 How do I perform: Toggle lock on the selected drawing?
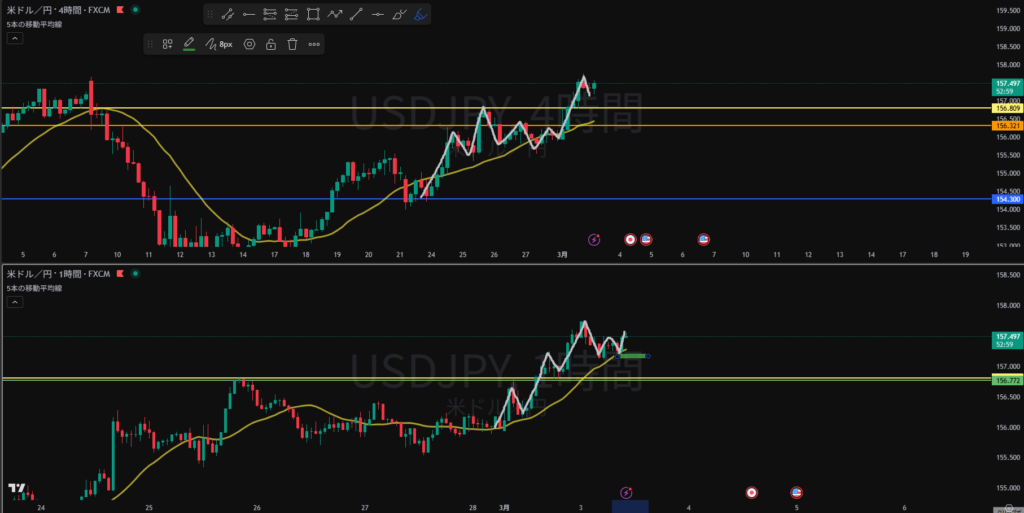[x=271, y=44]
